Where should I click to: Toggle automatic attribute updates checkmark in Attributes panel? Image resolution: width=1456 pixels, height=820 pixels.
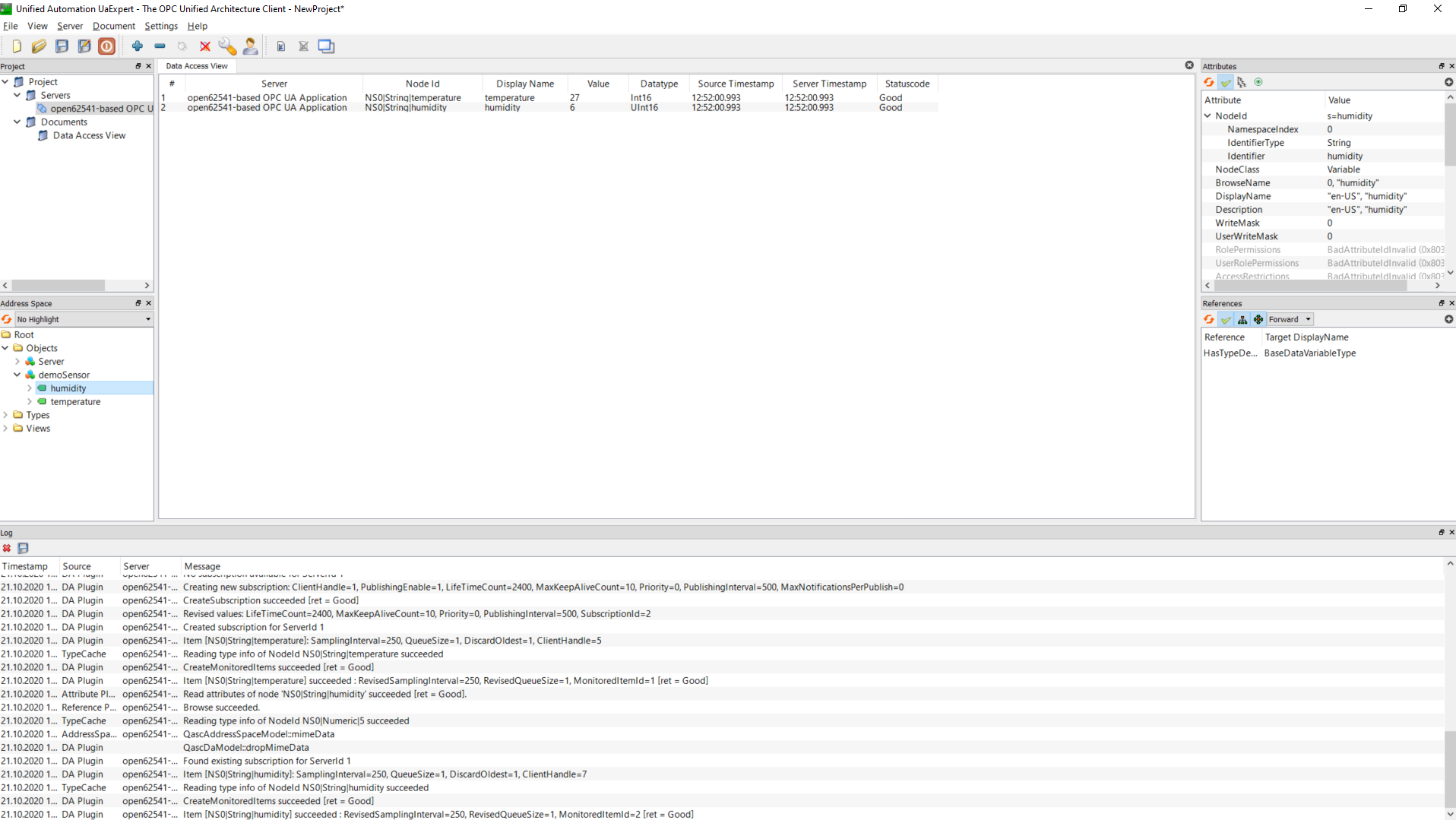point(1225,82)
